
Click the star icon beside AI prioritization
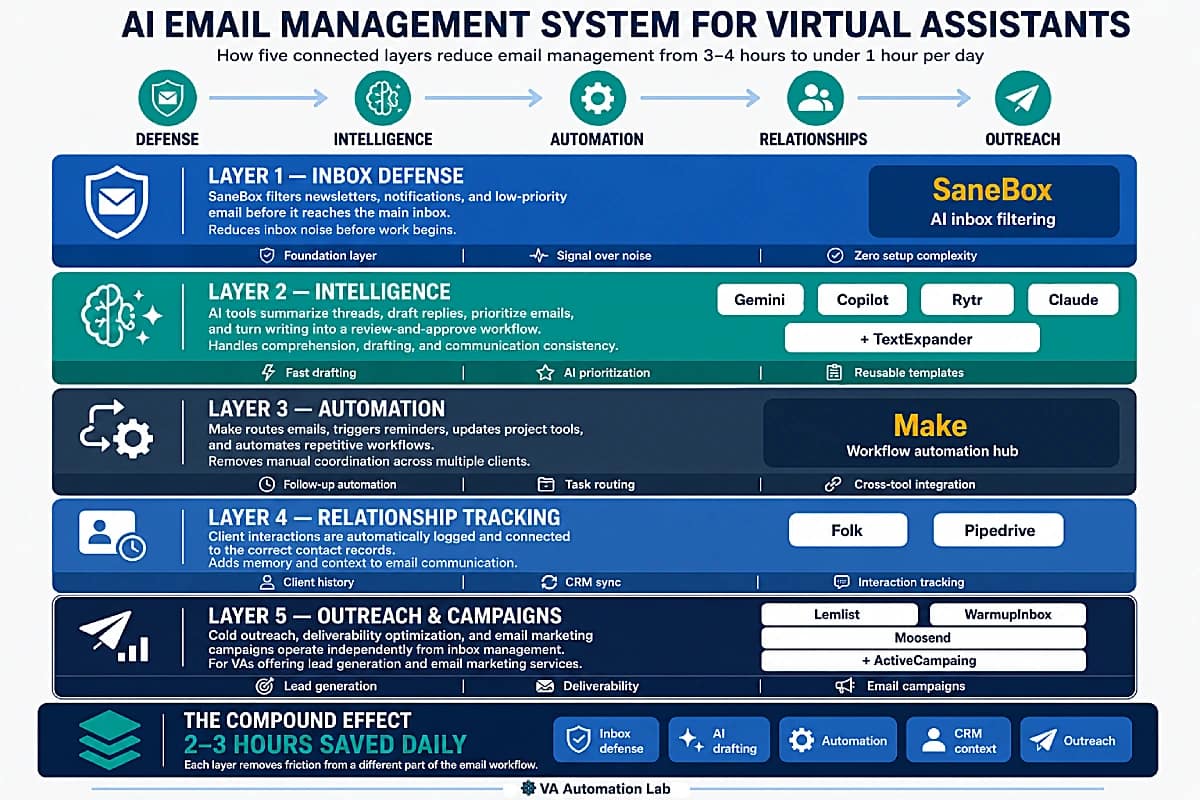pos(545,372)
